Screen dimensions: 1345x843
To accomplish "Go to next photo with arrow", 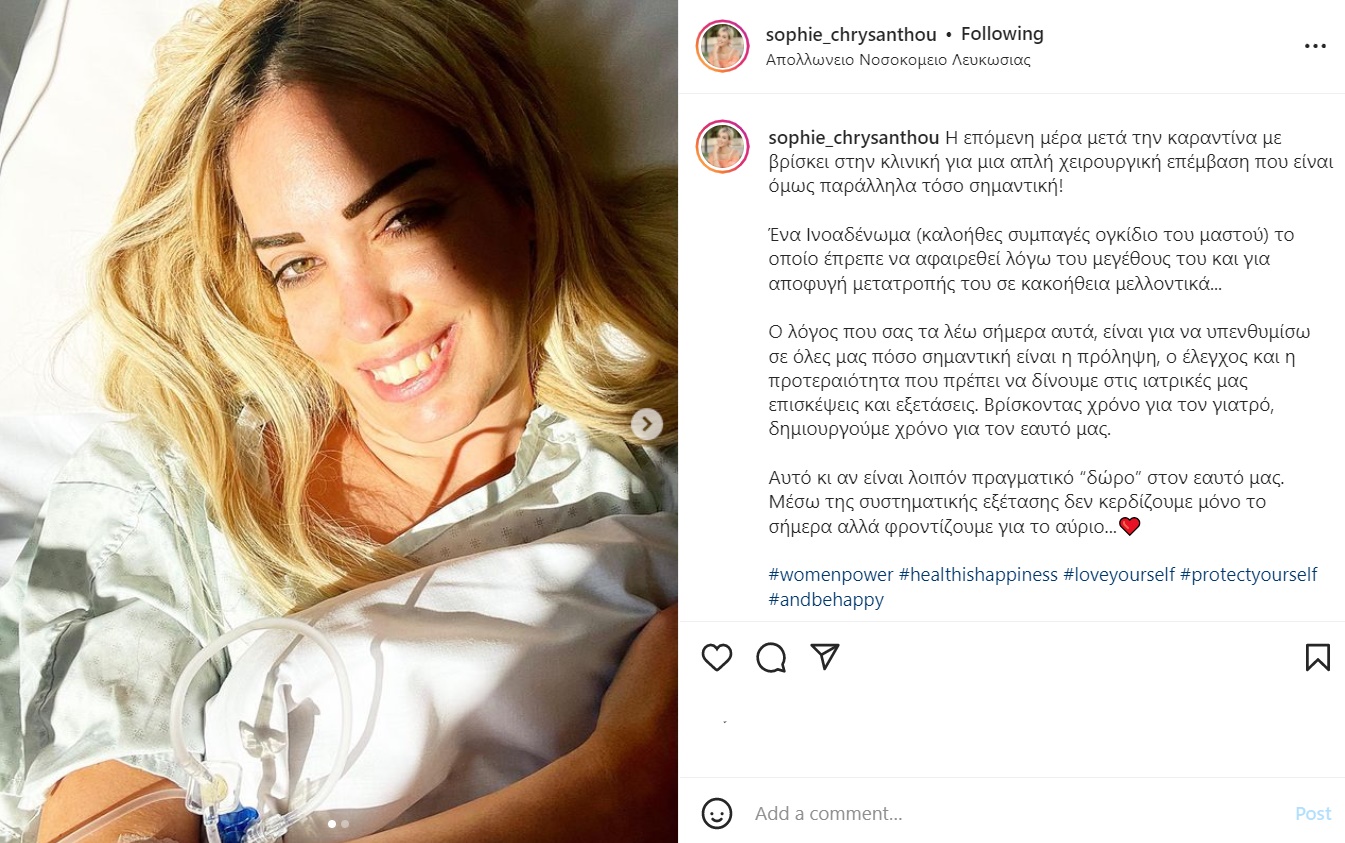I will (x=647, y=425).
